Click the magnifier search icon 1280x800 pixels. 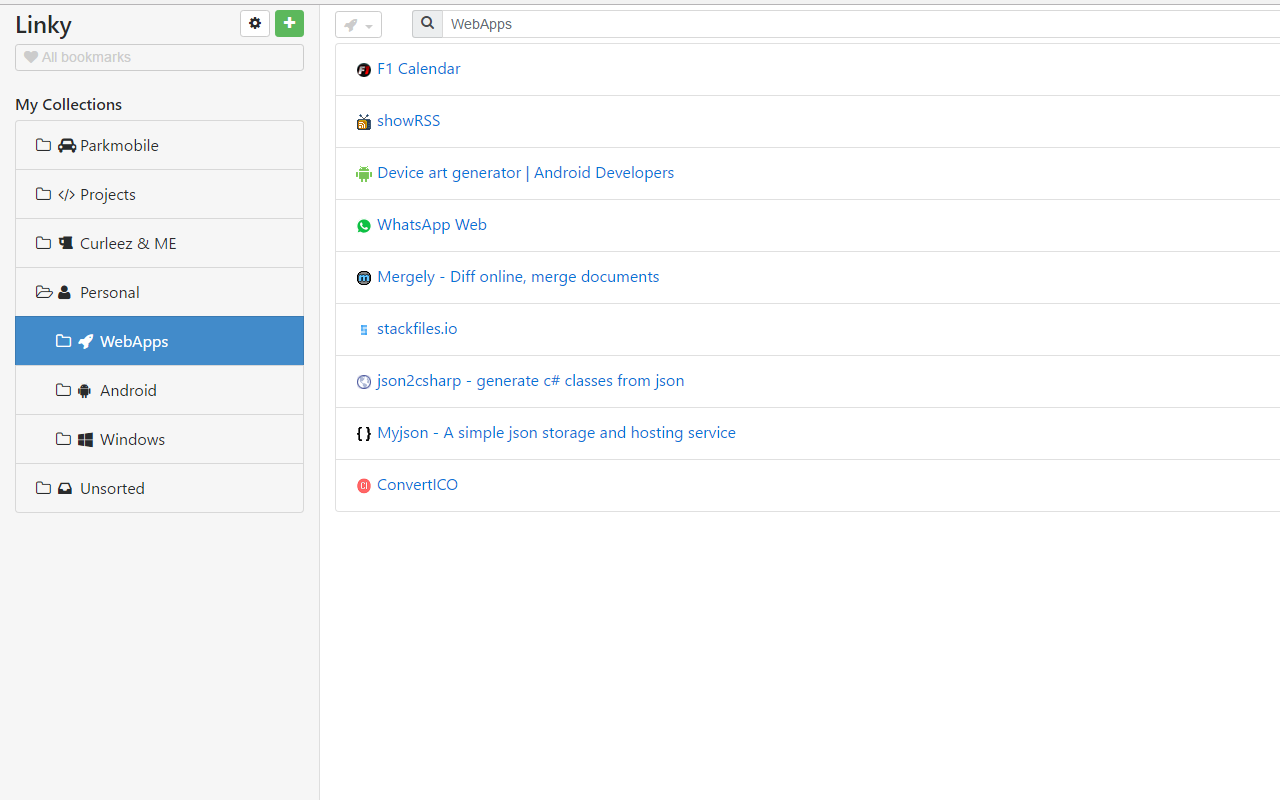click(427, 23)
